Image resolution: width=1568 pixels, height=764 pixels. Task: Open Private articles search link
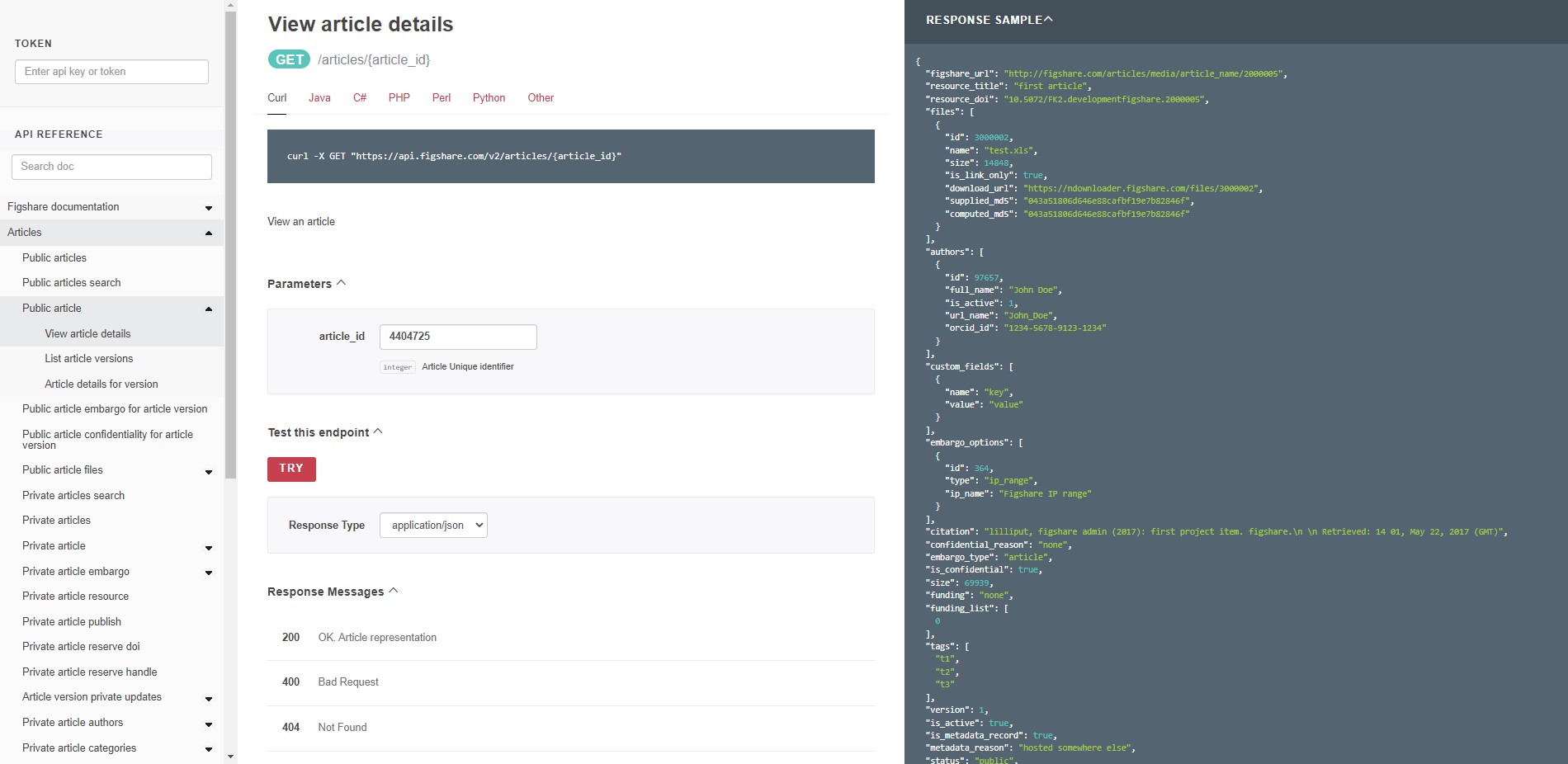point(73,496)
